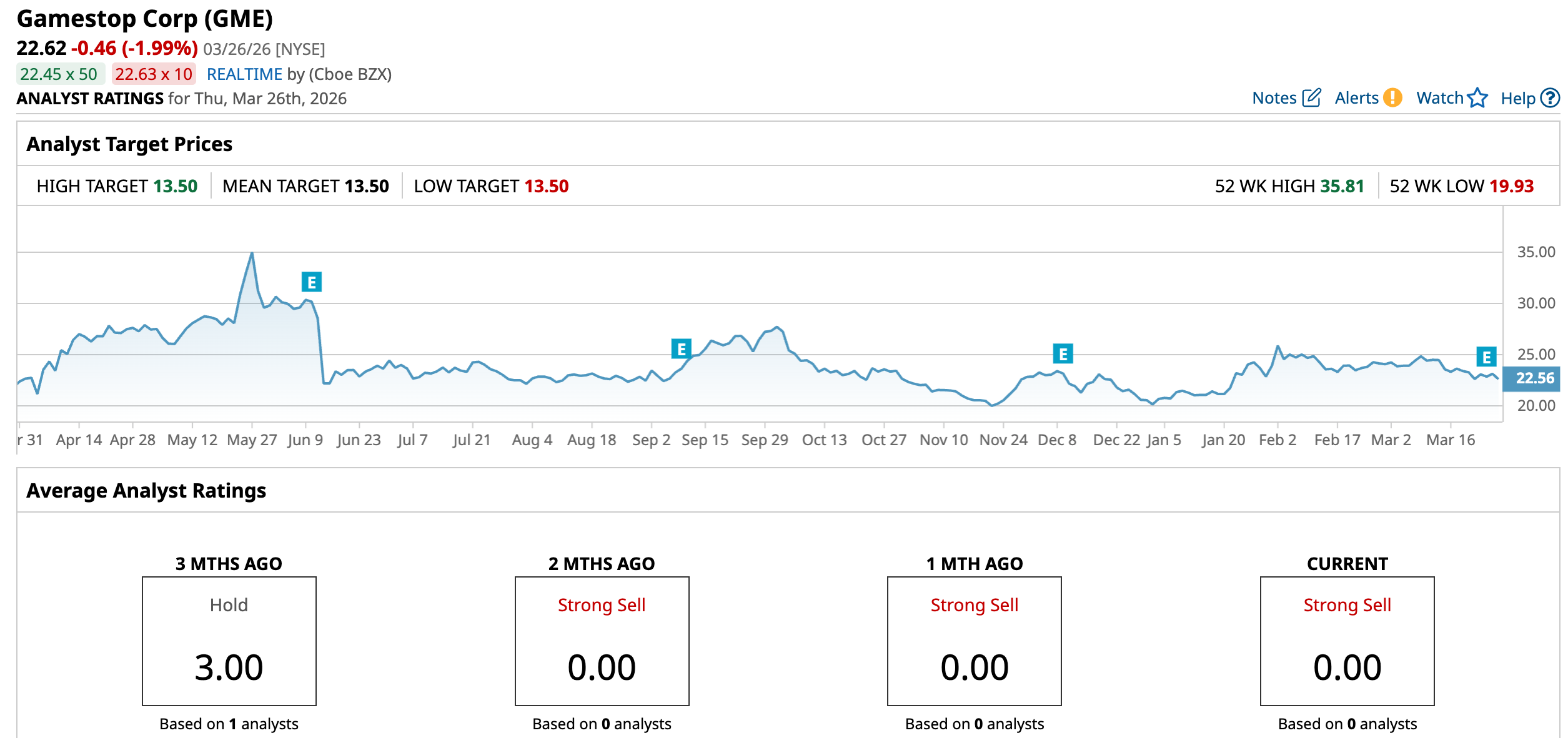Click the green bid quote 22.45 x 50
Viewport: 1568px width, 738px height.
(x=59, y=74)
